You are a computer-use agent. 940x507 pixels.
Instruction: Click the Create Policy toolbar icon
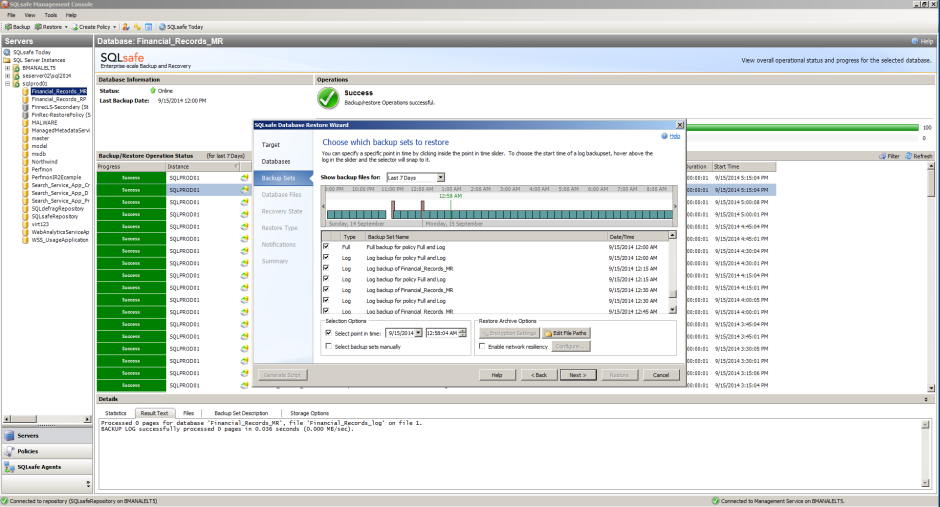click(76, 27)
